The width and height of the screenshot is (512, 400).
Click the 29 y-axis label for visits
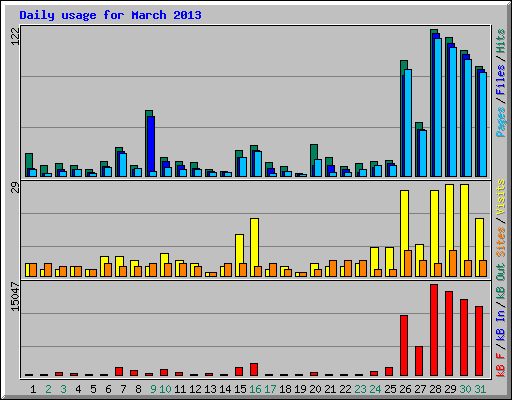[15, 188]
